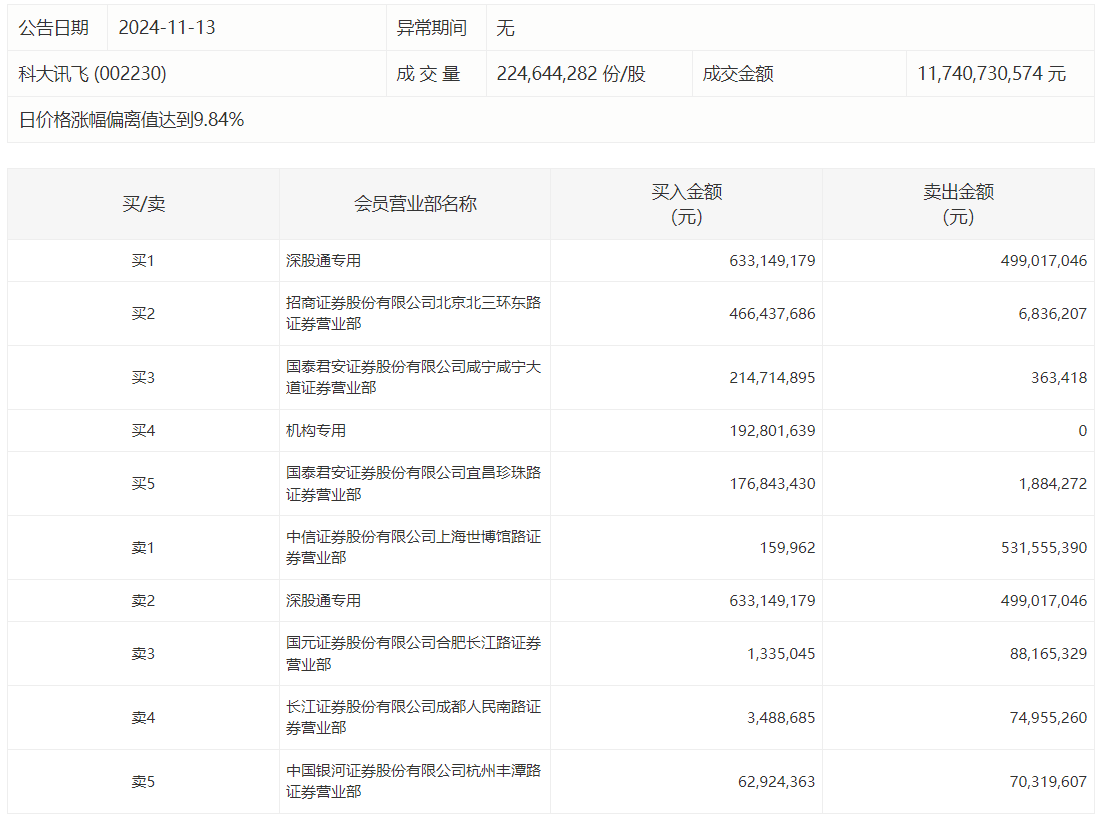The image size is (1097, 817).
Task: Click the 机构专用 seat name
Action: 316,431
